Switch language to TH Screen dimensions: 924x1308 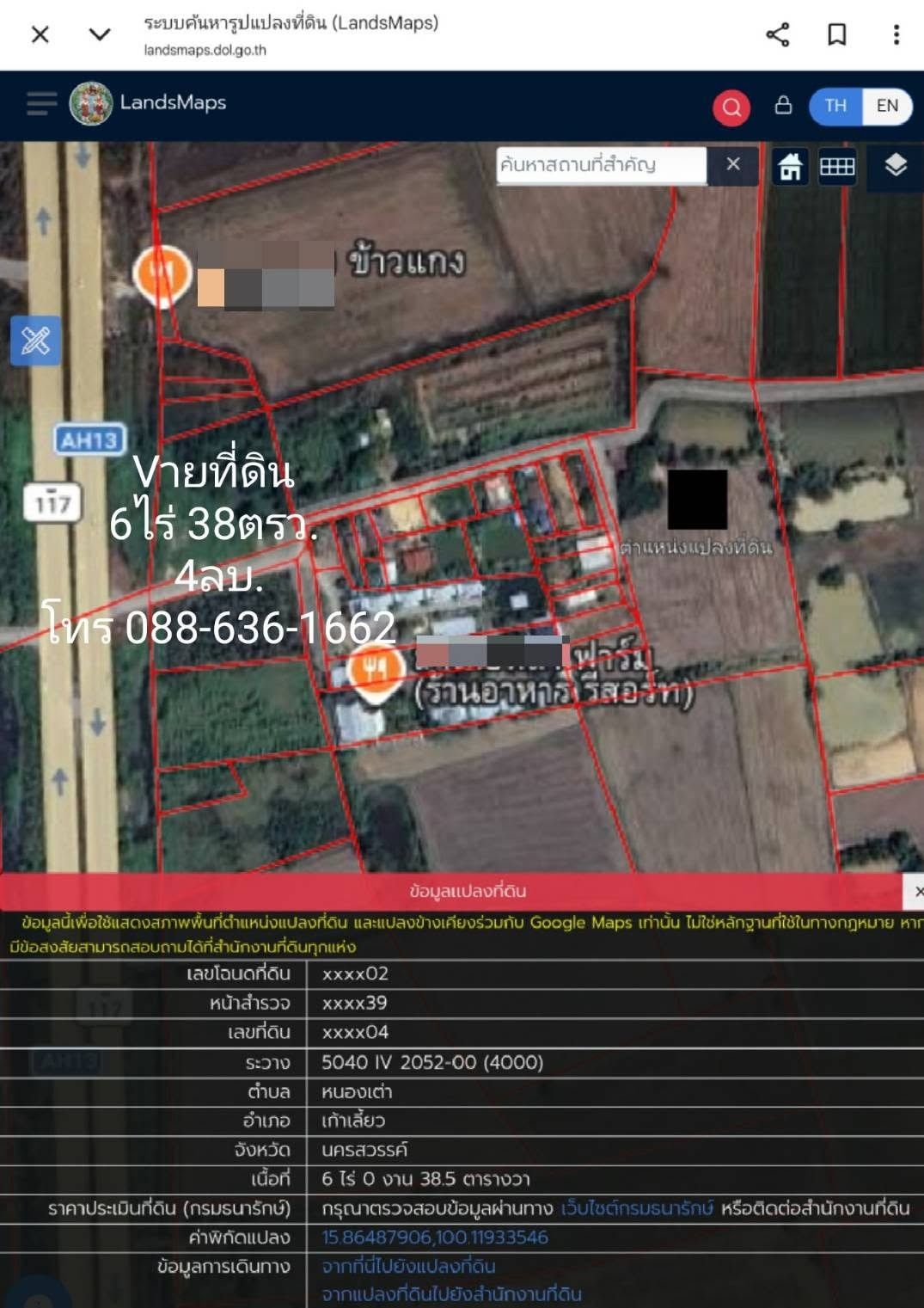tap(835, 106)
